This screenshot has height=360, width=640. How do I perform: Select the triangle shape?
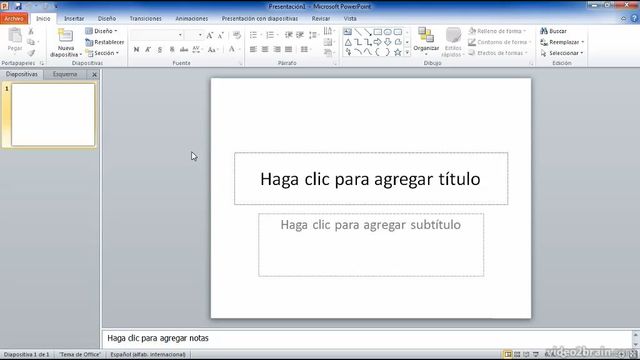[348, 42]
